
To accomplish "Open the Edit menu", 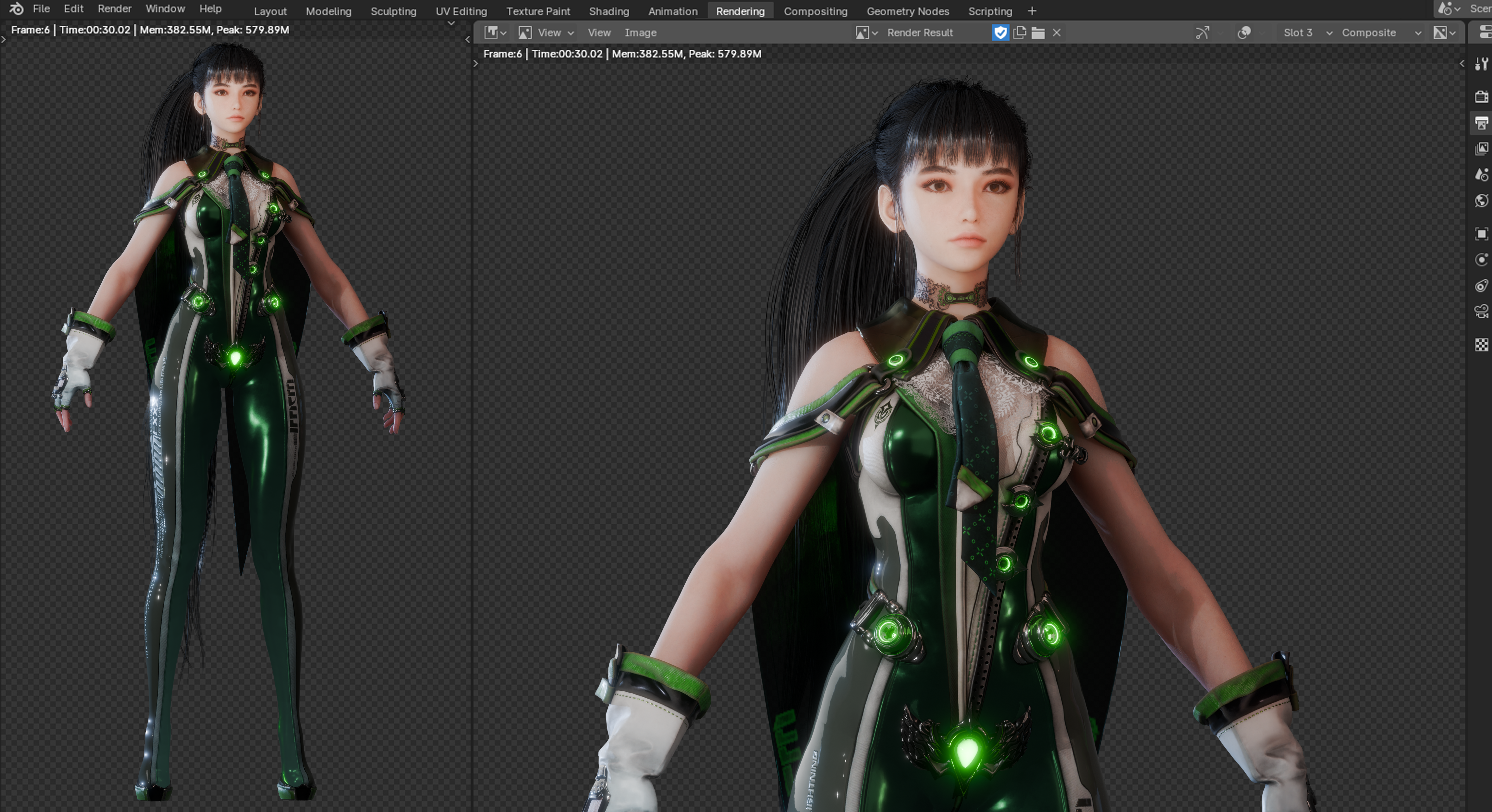I will click(73, 9).
